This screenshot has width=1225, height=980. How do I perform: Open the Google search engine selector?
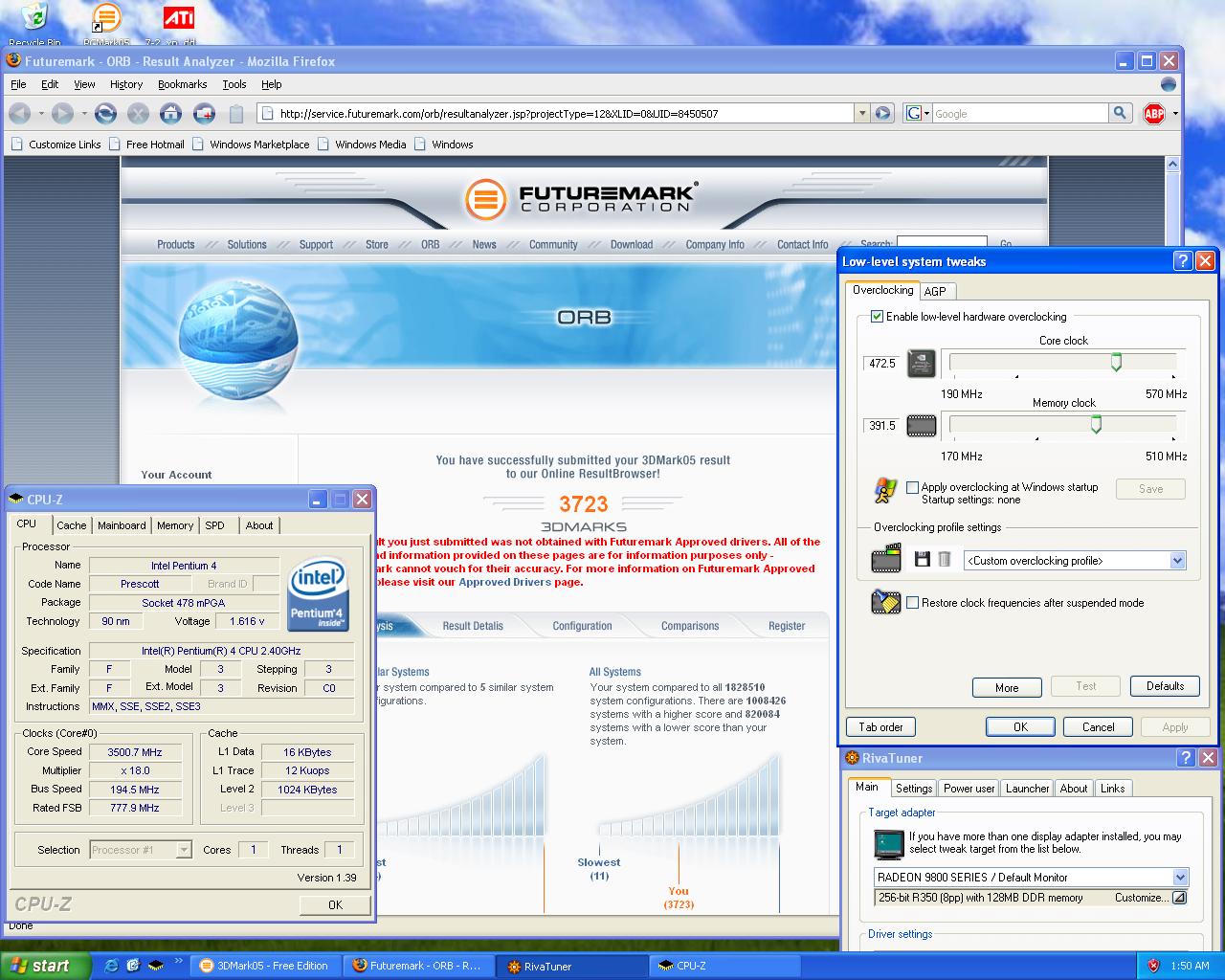pos(917,113)
